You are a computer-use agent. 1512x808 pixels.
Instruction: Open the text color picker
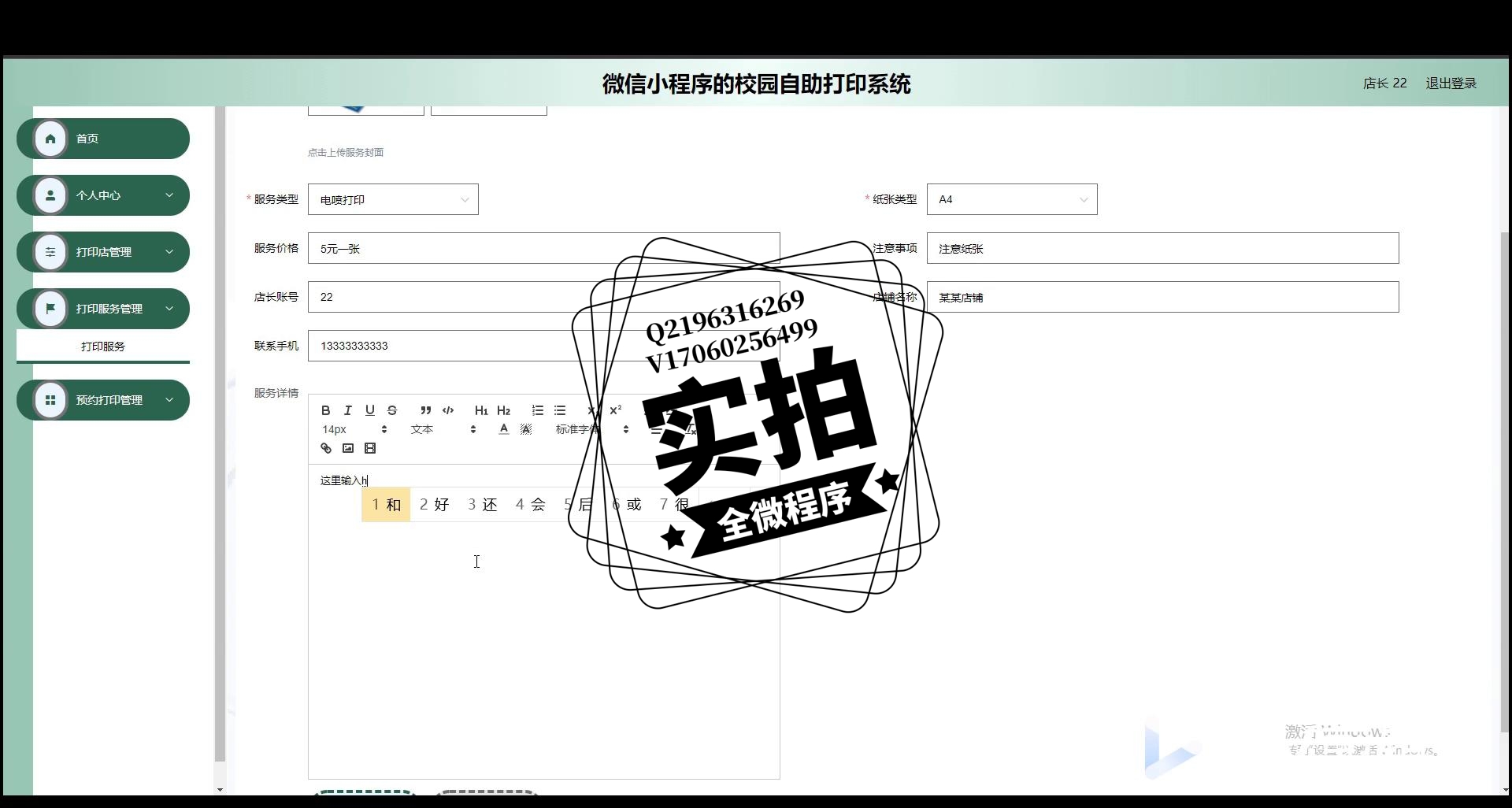coord(504,429)
